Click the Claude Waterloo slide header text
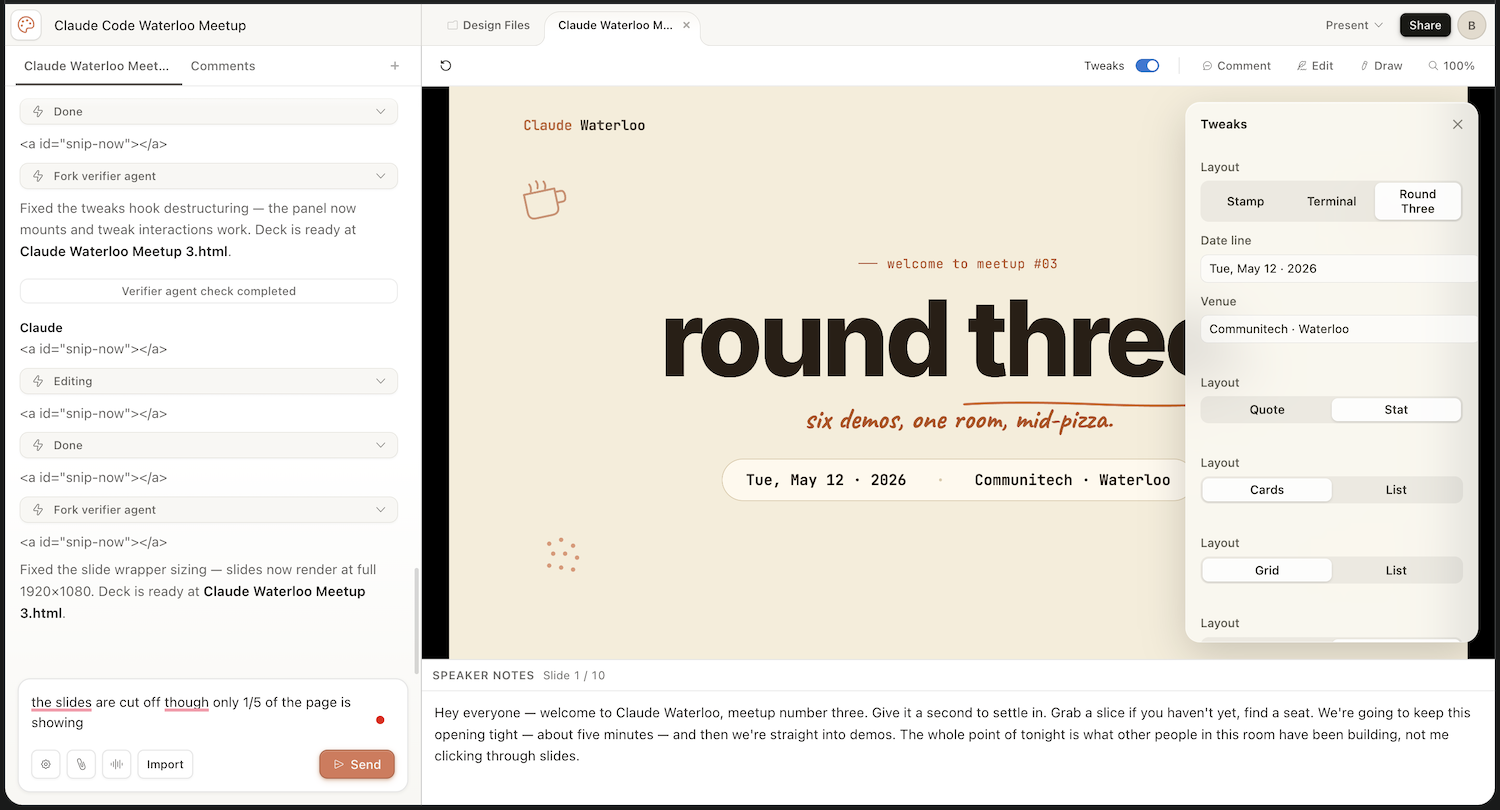The height and width of the screenshot is (810, 1500). click(x=584, y=125)
